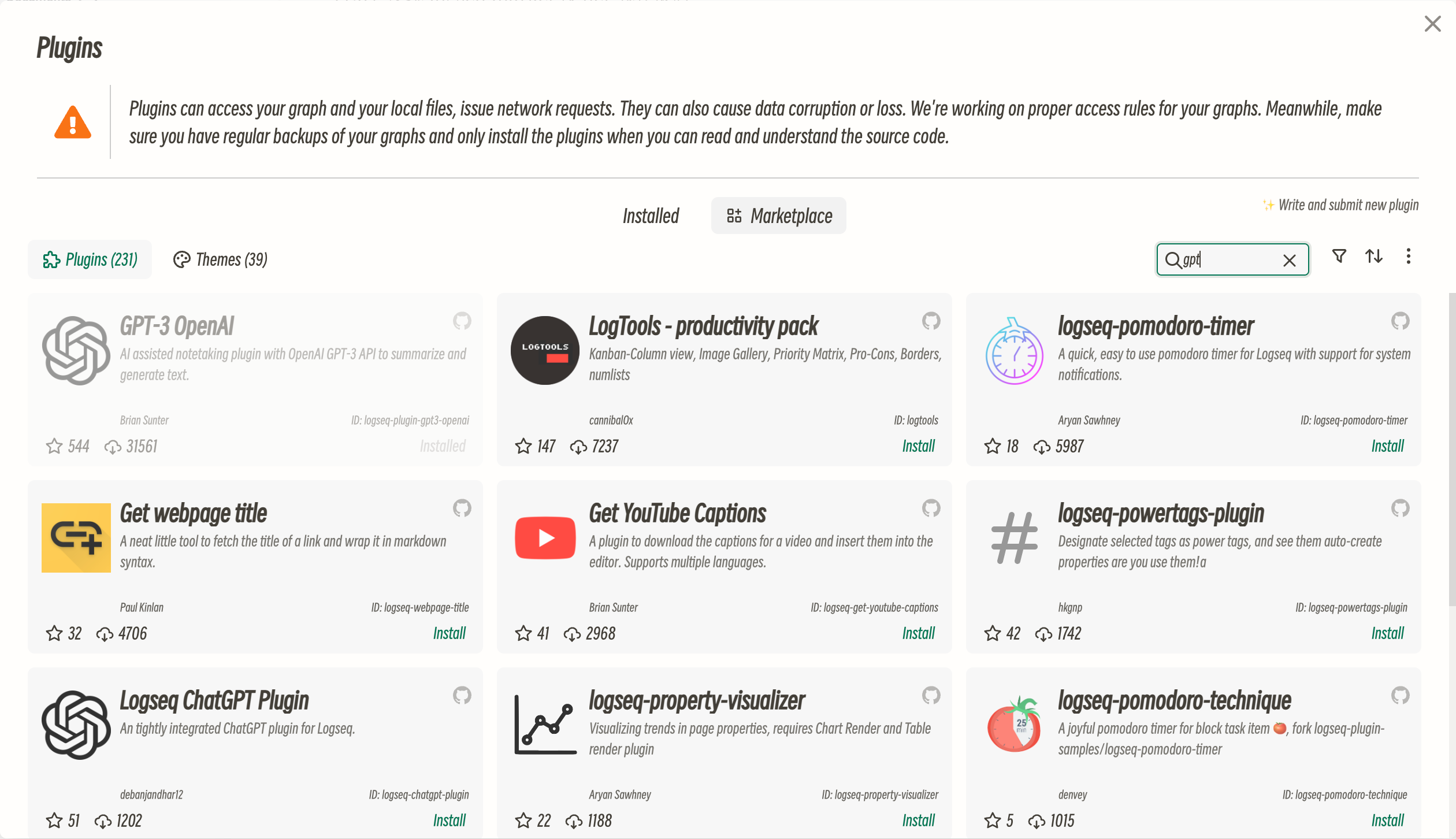Open GitHub icon on logseq-powertags-plugin card
The width and height of the screenshot is (1456, 839).
pyautogui.click(x=1401, y=508)
